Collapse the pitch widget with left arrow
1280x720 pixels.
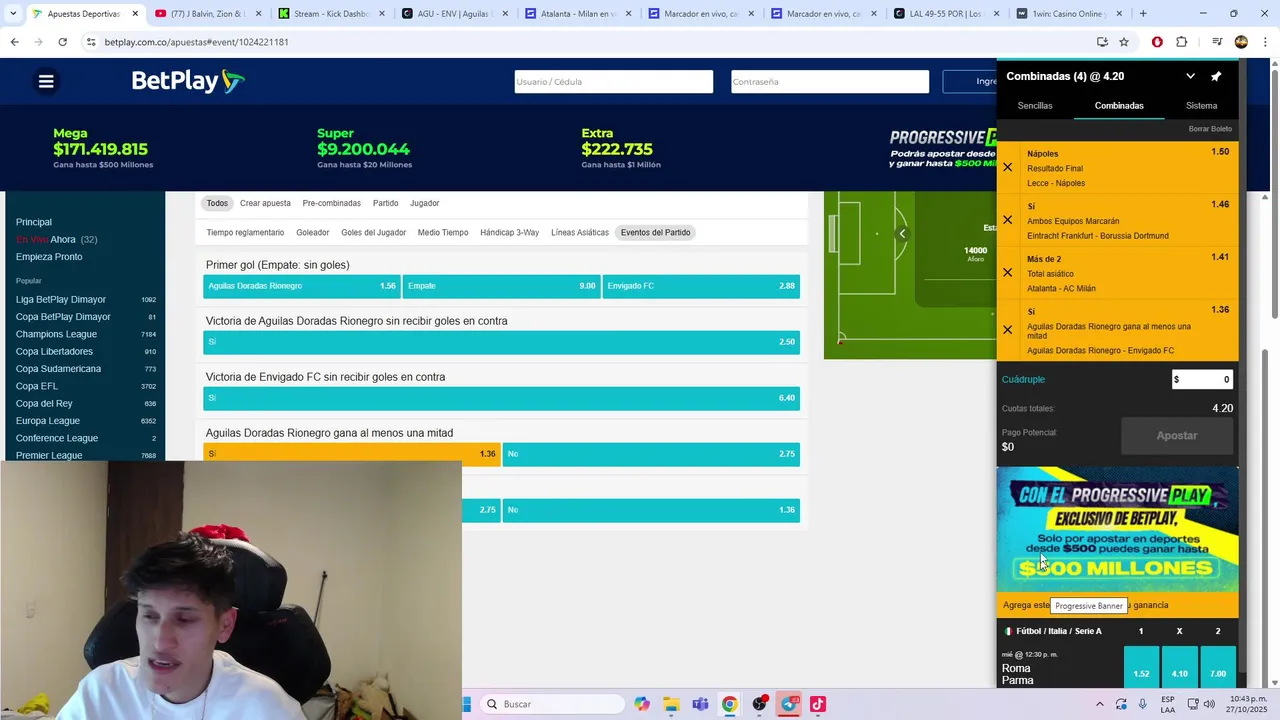tap(902, 234)
